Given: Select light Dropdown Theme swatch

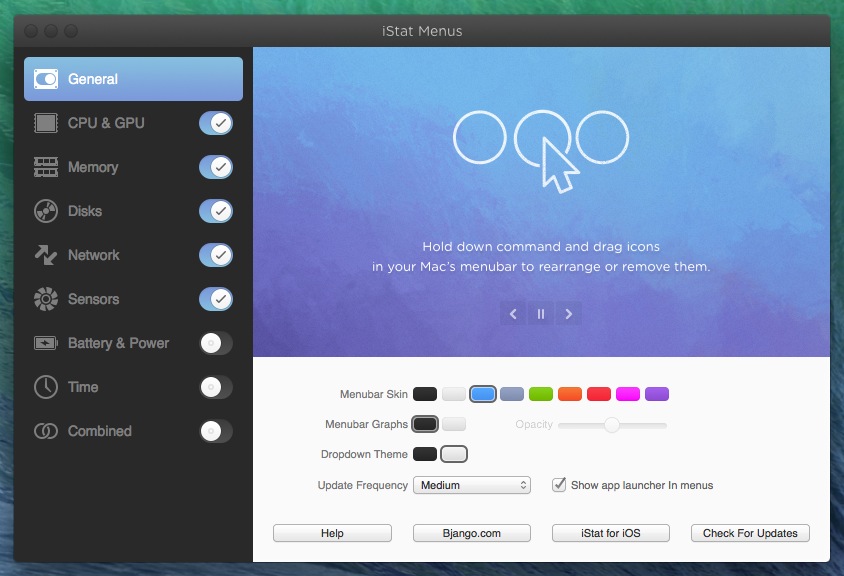Looking at the screenshot, I should (454, 454).
